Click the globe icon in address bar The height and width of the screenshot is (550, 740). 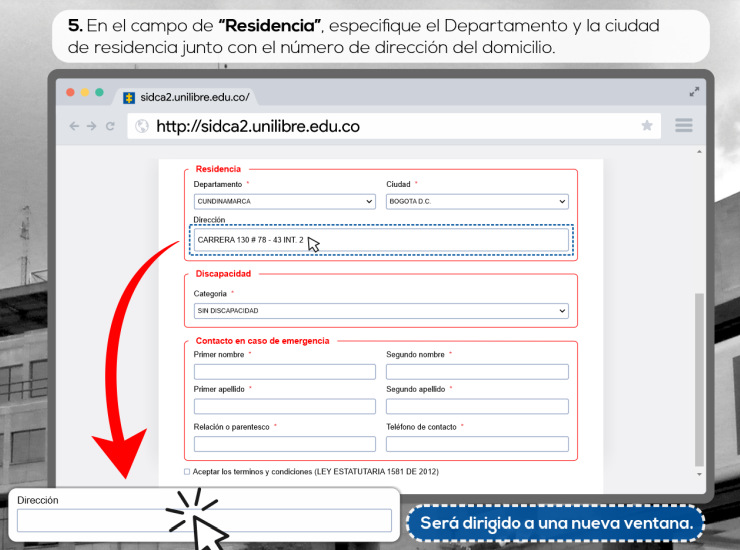click(142, 126)
